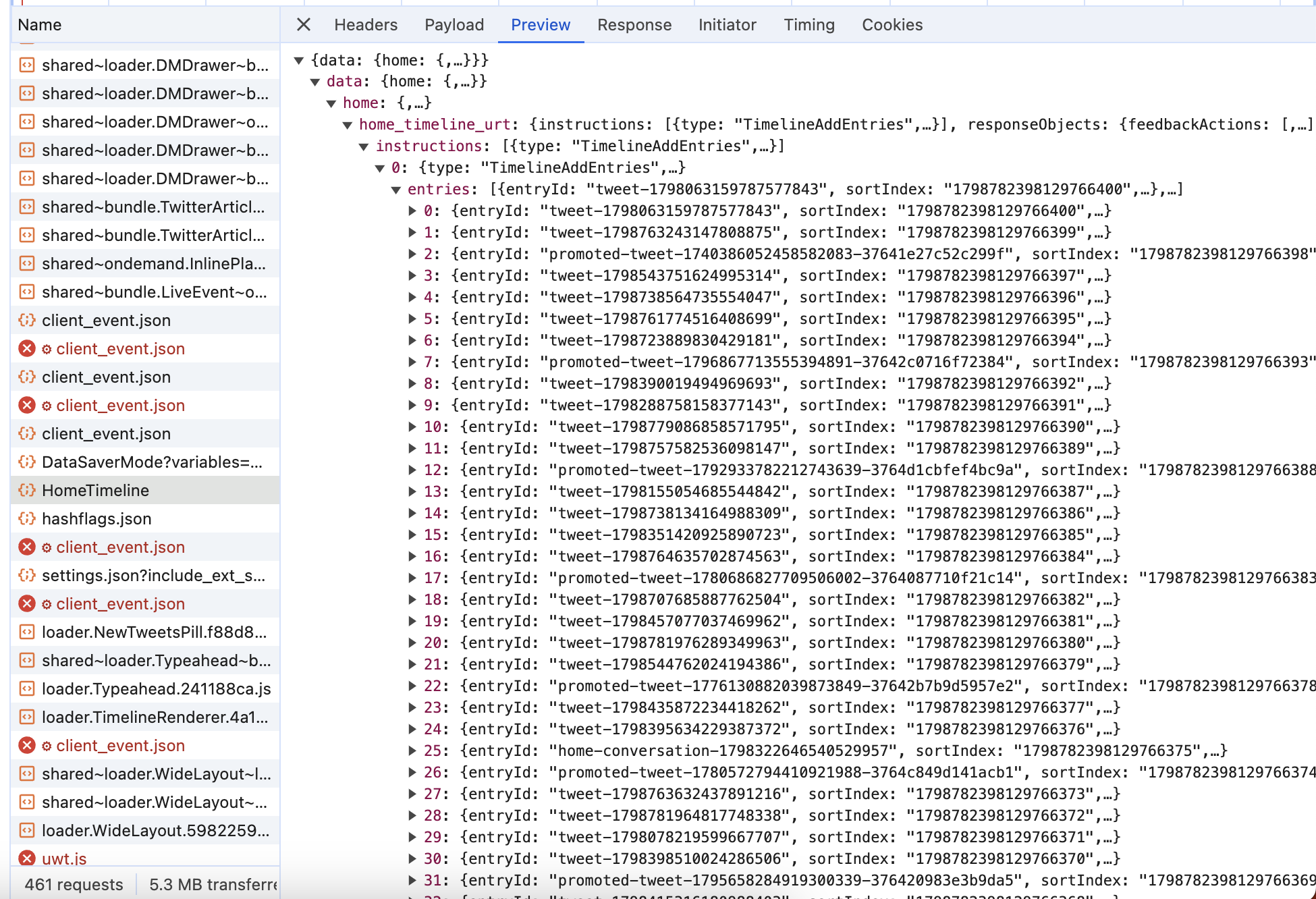
Task: Click the JSON icon beside settings.json request
Action: 27,576
